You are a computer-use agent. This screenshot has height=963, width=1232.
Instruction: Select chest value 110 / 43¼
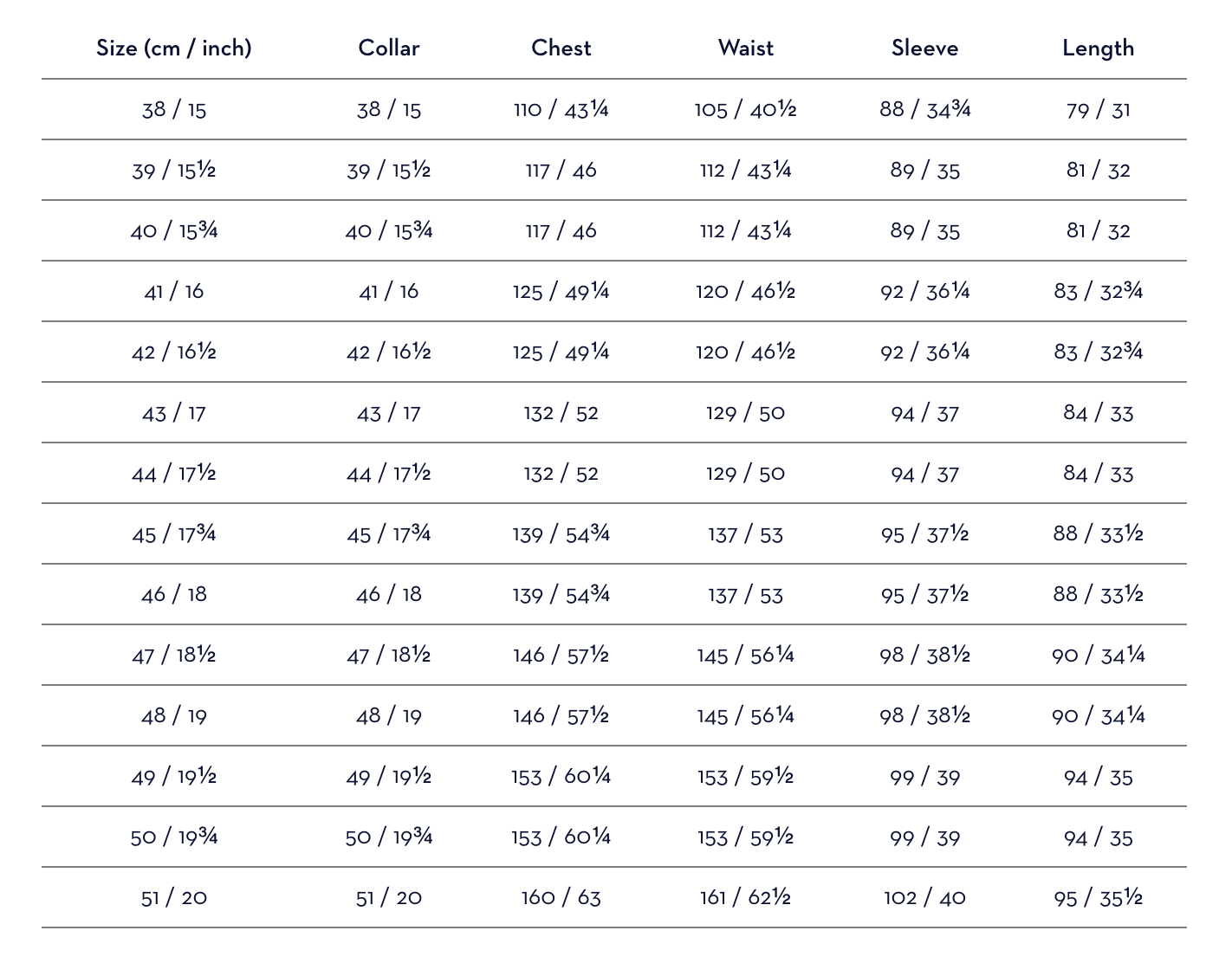561,109
